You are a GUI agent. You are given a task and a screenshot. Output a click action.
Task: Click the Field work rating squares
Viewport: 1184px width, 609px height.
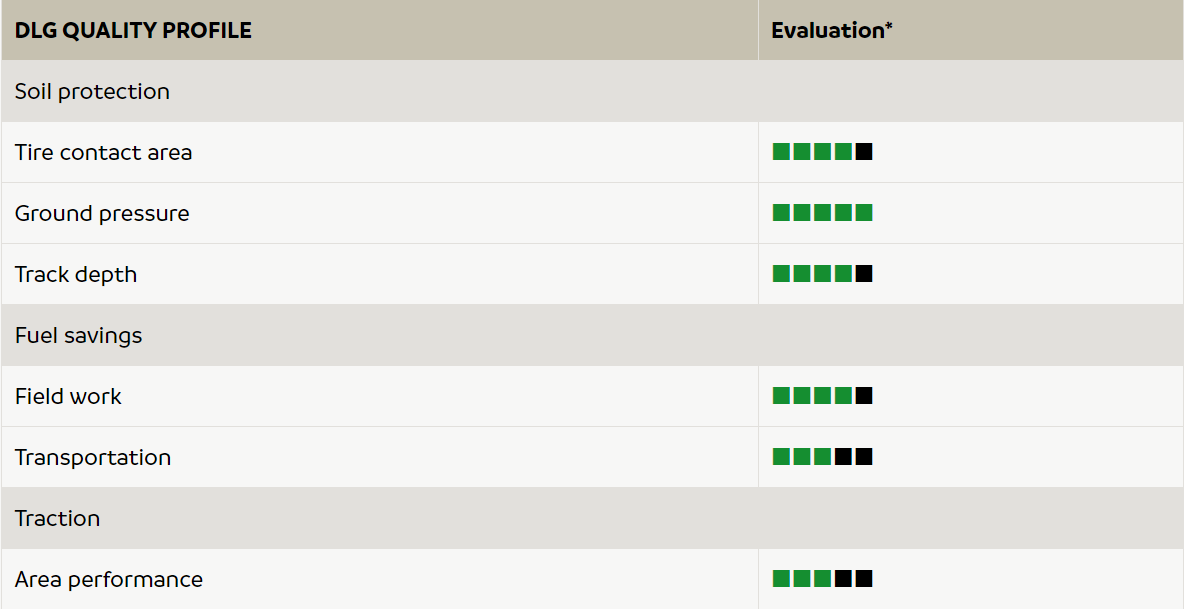pyautogui.click(x=822, y=396)
